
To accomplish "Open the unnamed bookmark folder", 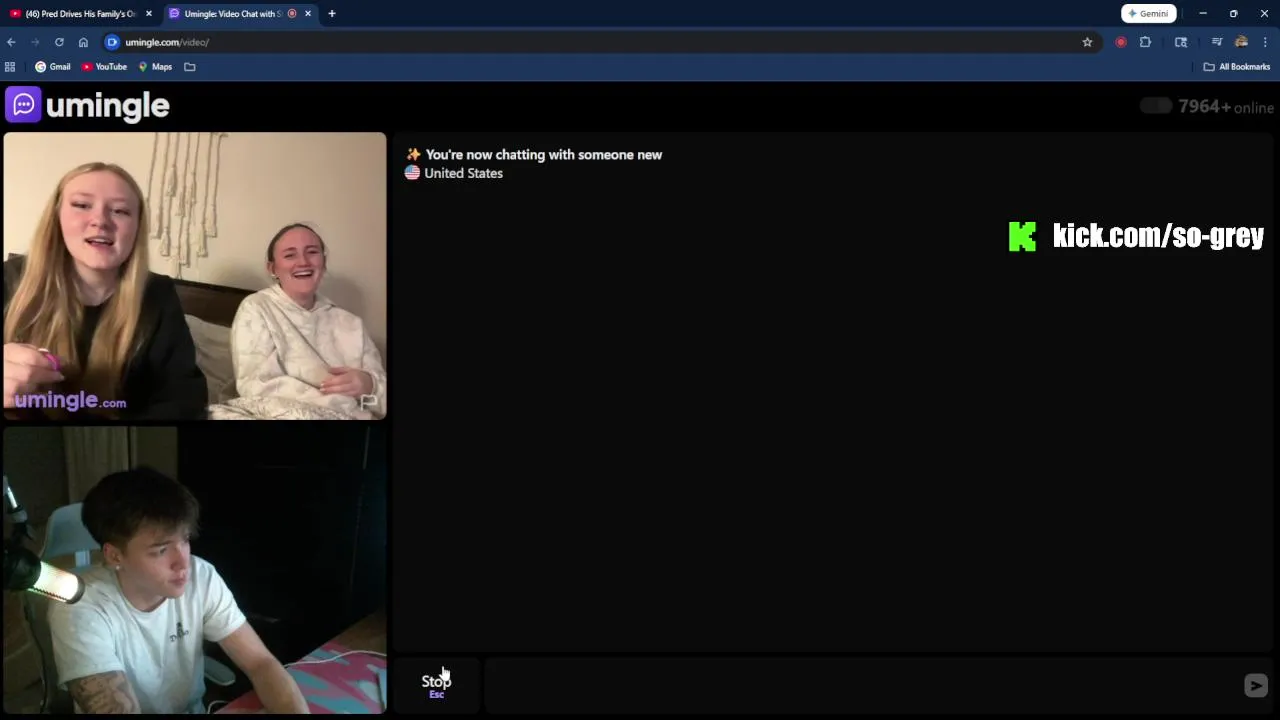I will pyautogui.click(x=190, y=67).
